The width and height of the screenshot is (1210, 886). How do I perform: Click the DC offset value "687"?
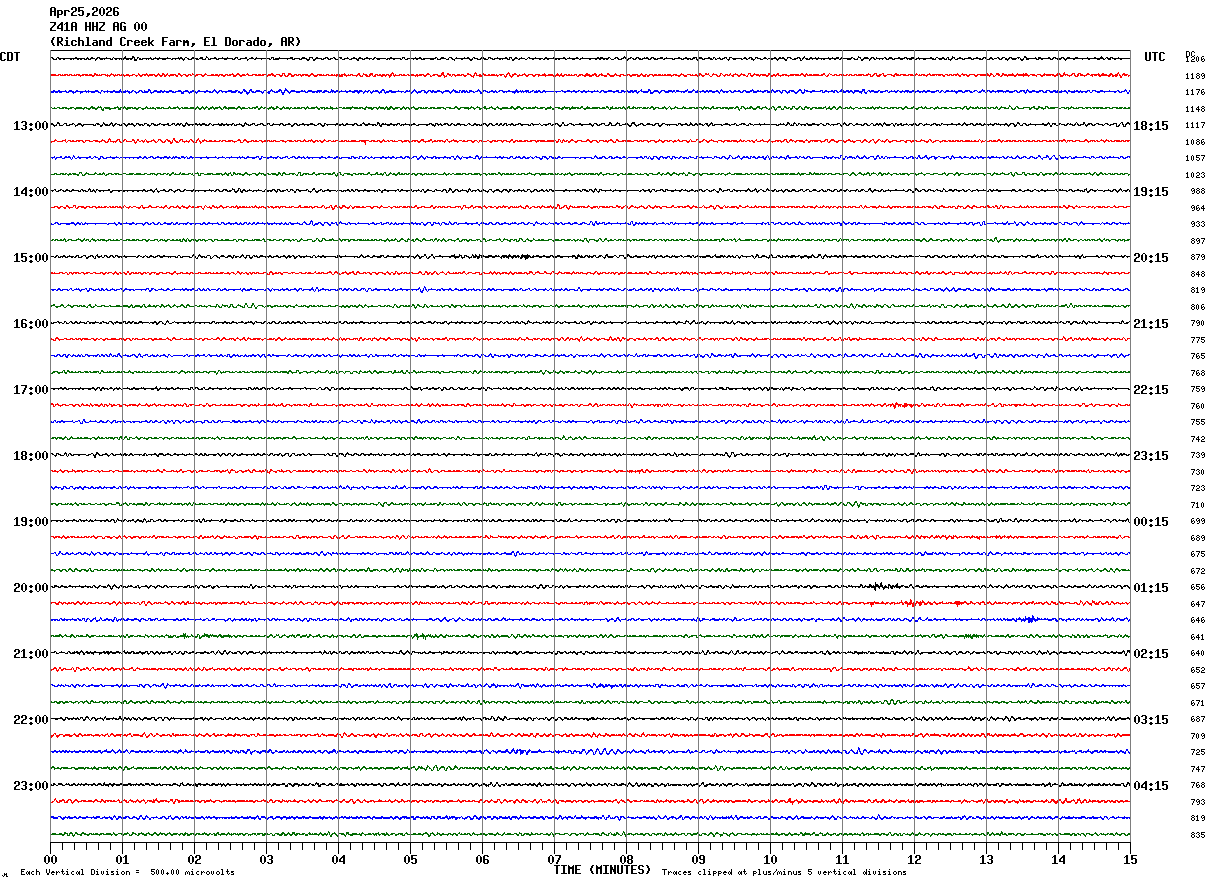[x=1197, y=720]
